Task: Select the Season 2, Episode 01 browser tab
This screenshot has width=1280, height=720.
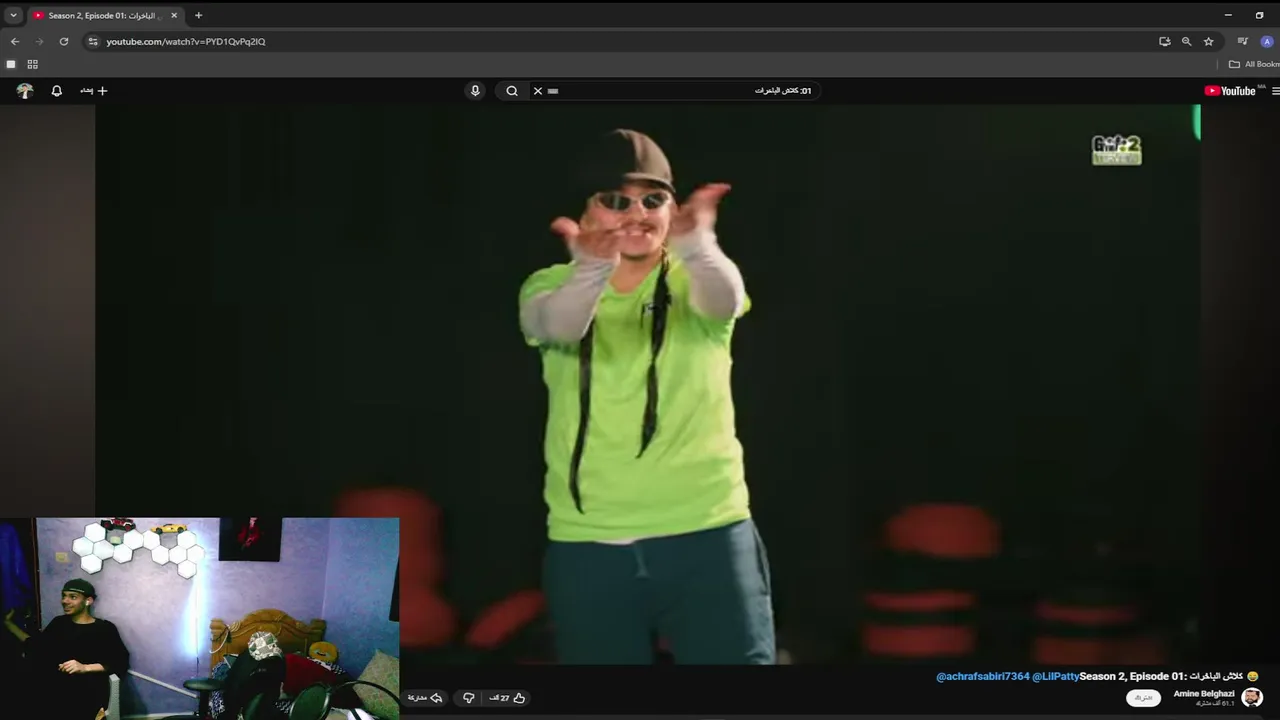Action: [104, 15]
